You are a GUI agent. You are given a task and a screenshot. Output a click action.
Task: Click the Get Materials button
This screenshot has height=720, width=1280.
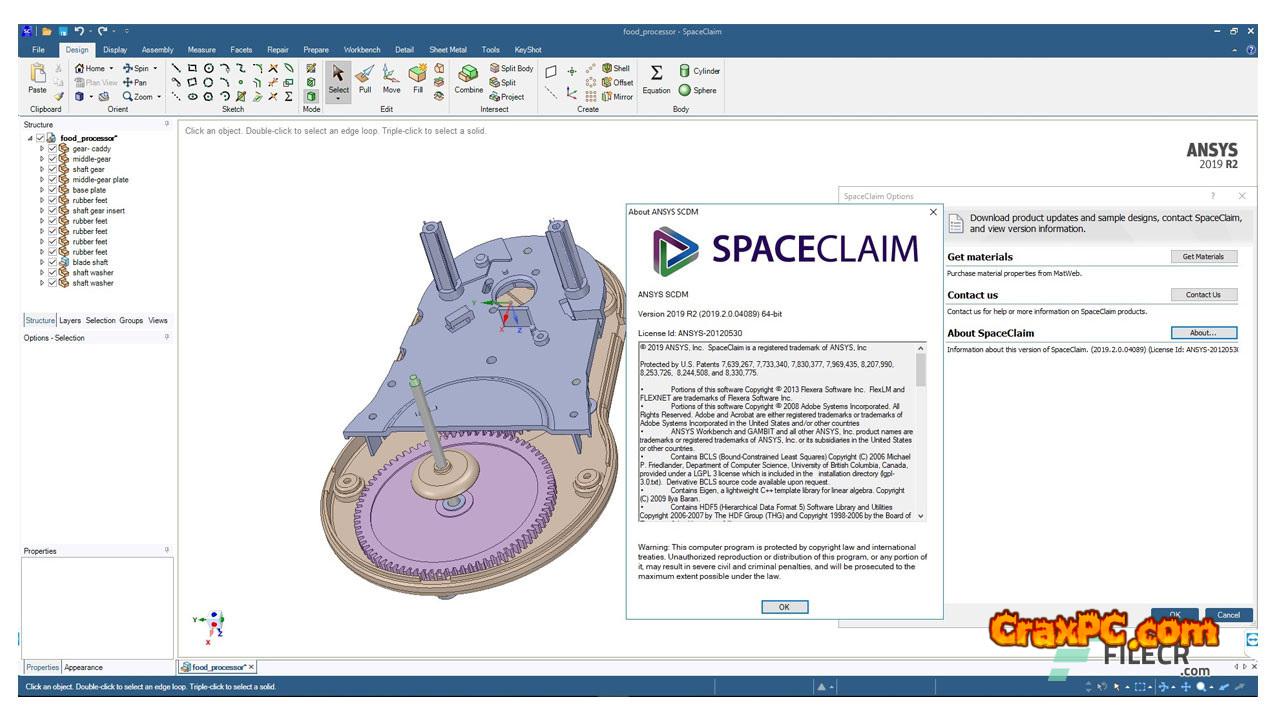point(1203,257)
